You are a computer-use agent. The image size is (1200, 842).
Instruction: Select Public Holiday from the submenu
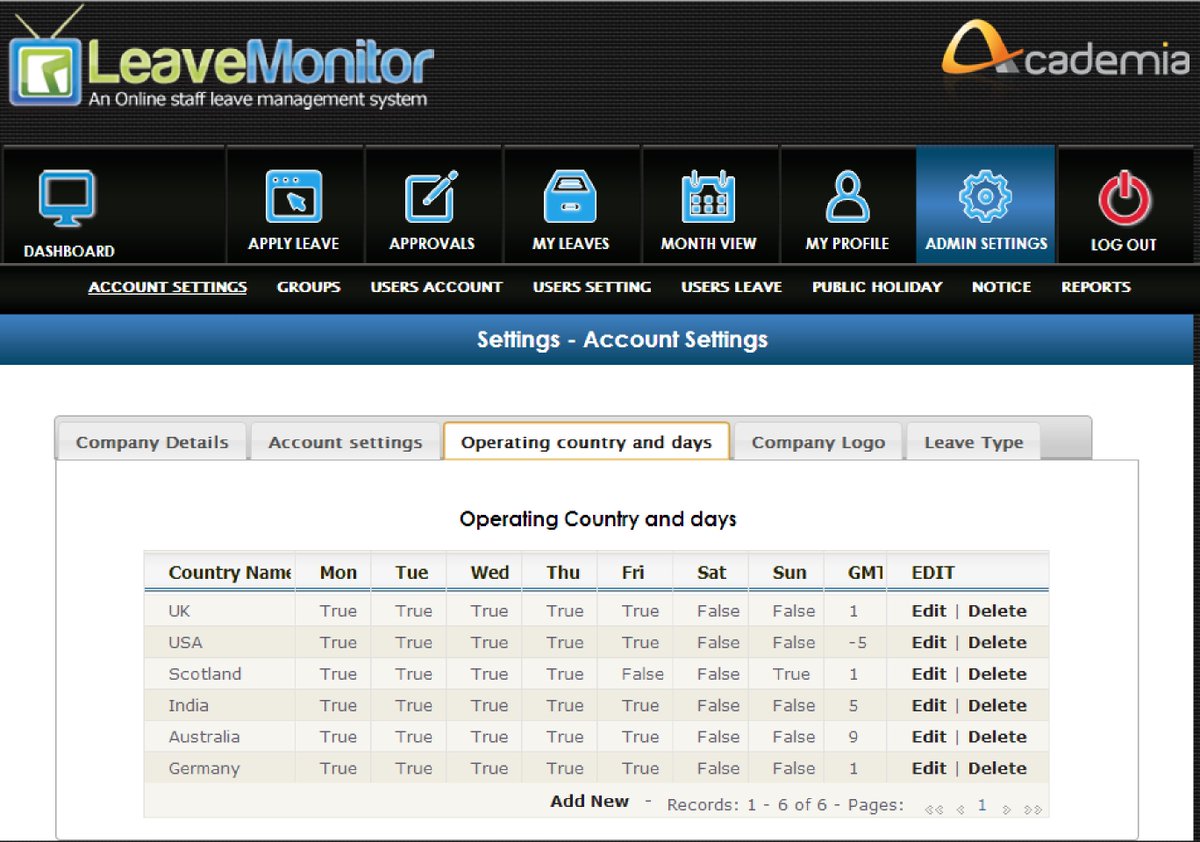pos(877,287)
